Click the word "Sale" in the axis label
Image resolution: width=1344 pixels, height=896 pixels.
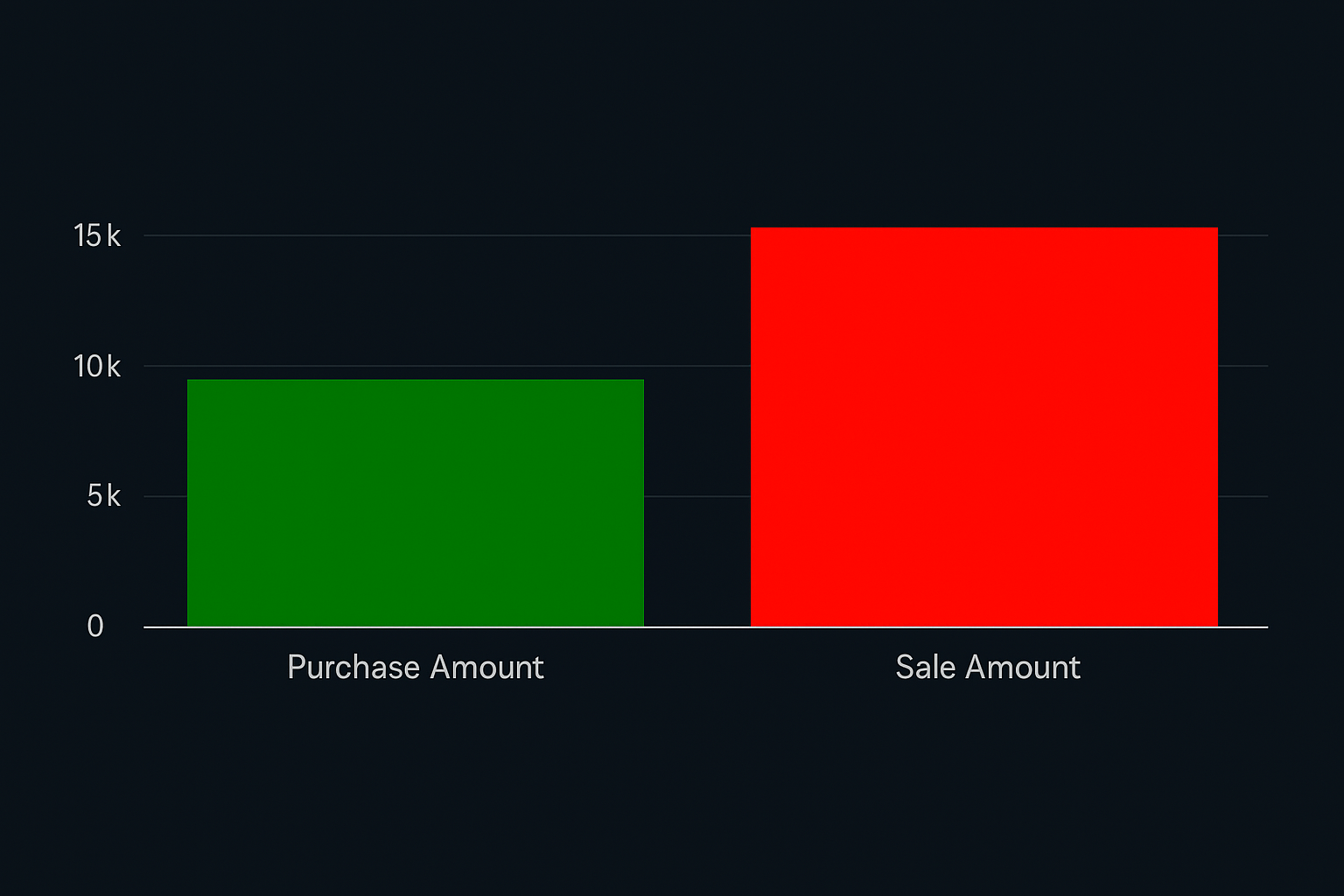(926, 668)
